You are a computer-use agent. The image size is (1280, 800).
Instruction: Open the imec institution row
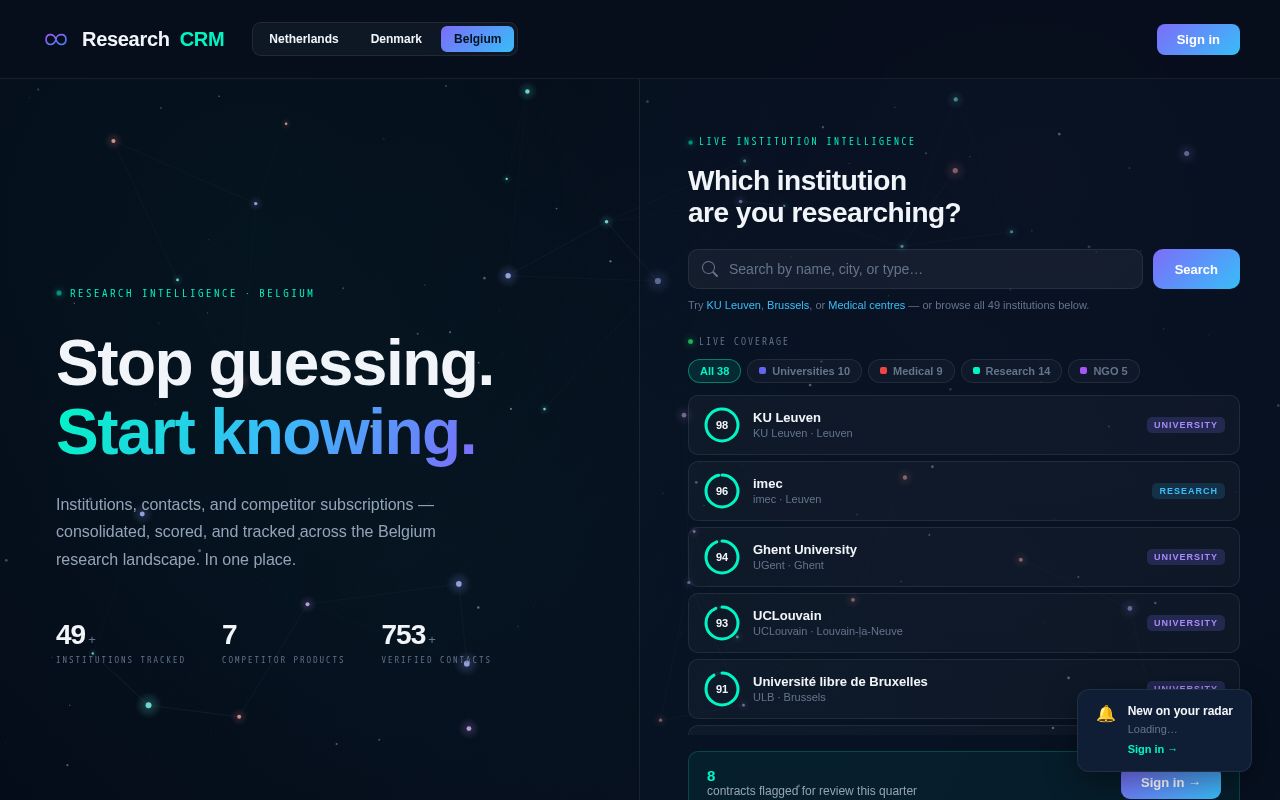(964, 491)
